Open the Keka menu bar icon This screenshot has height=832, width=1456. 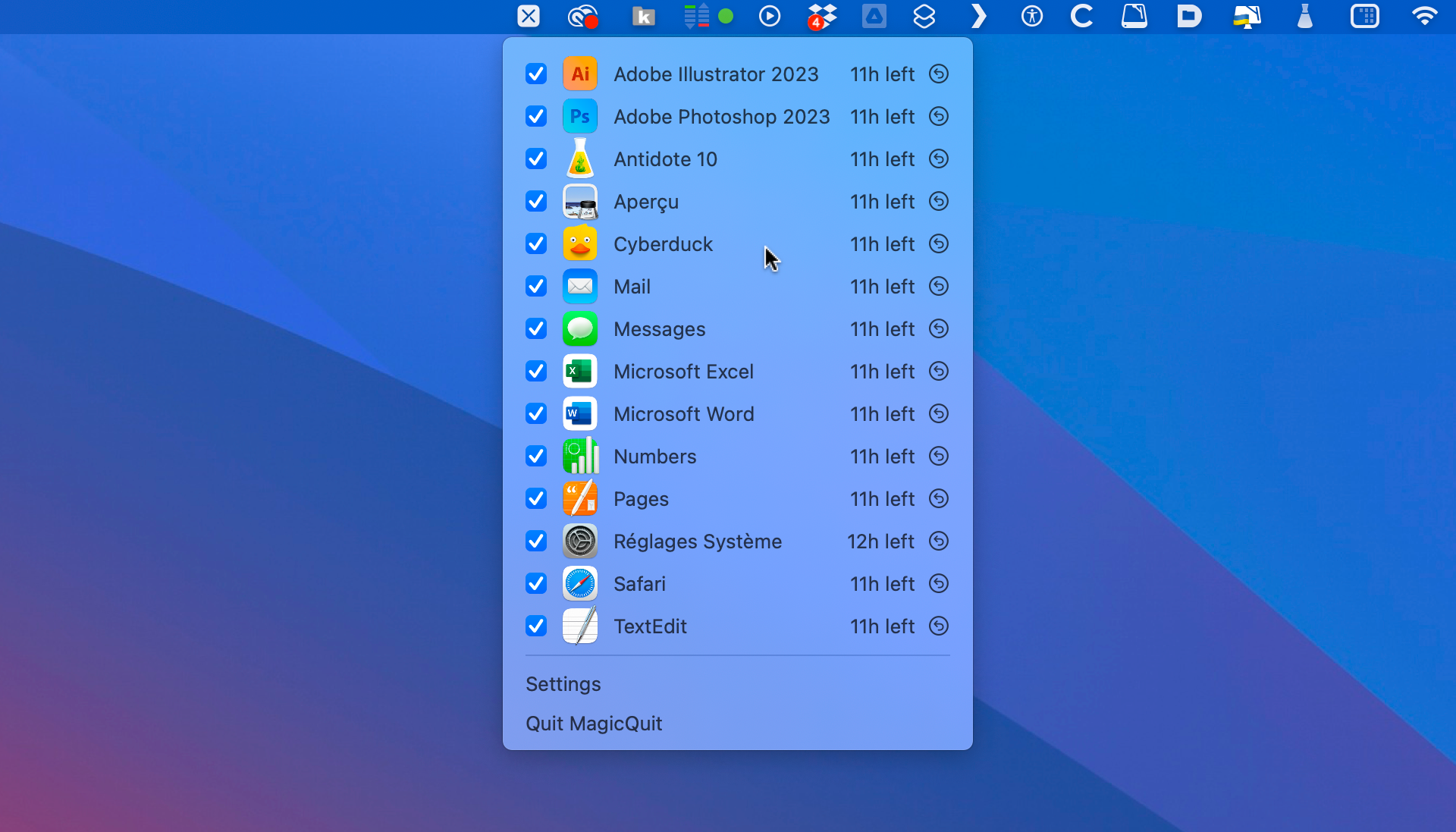pos(643,16)
